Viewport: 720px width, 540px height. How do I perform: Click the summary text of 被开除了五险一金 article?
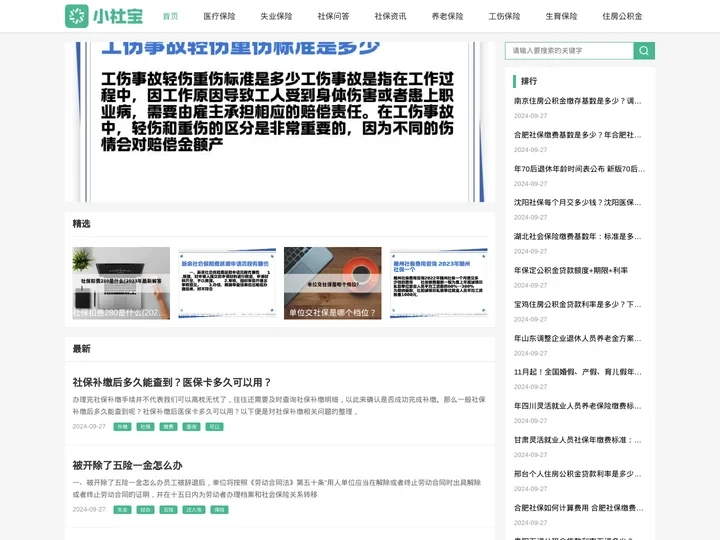tap(277, 489)
